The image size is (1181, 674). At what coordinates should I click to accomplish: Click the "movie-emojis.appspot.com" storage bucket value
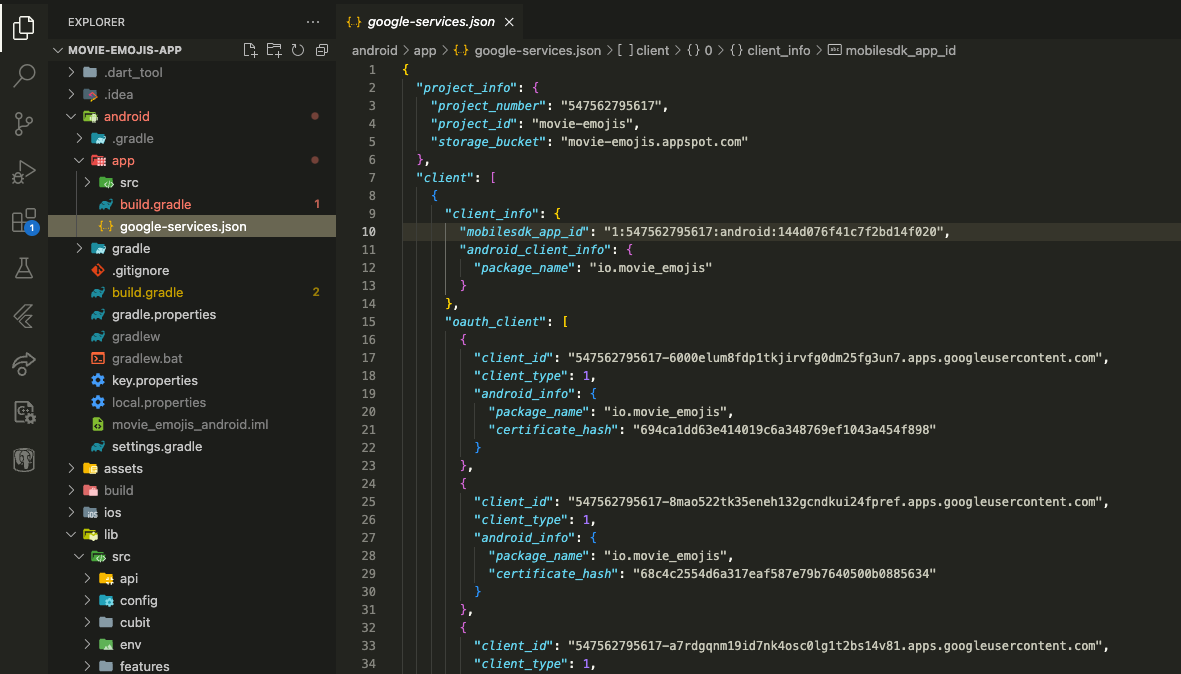click(x=654, y=142)
